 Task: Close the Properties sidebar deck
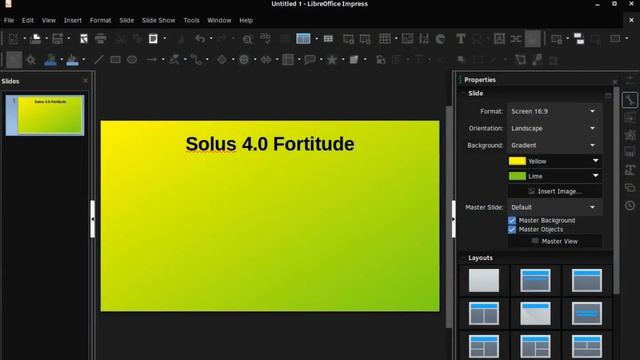tap(615, 82)
